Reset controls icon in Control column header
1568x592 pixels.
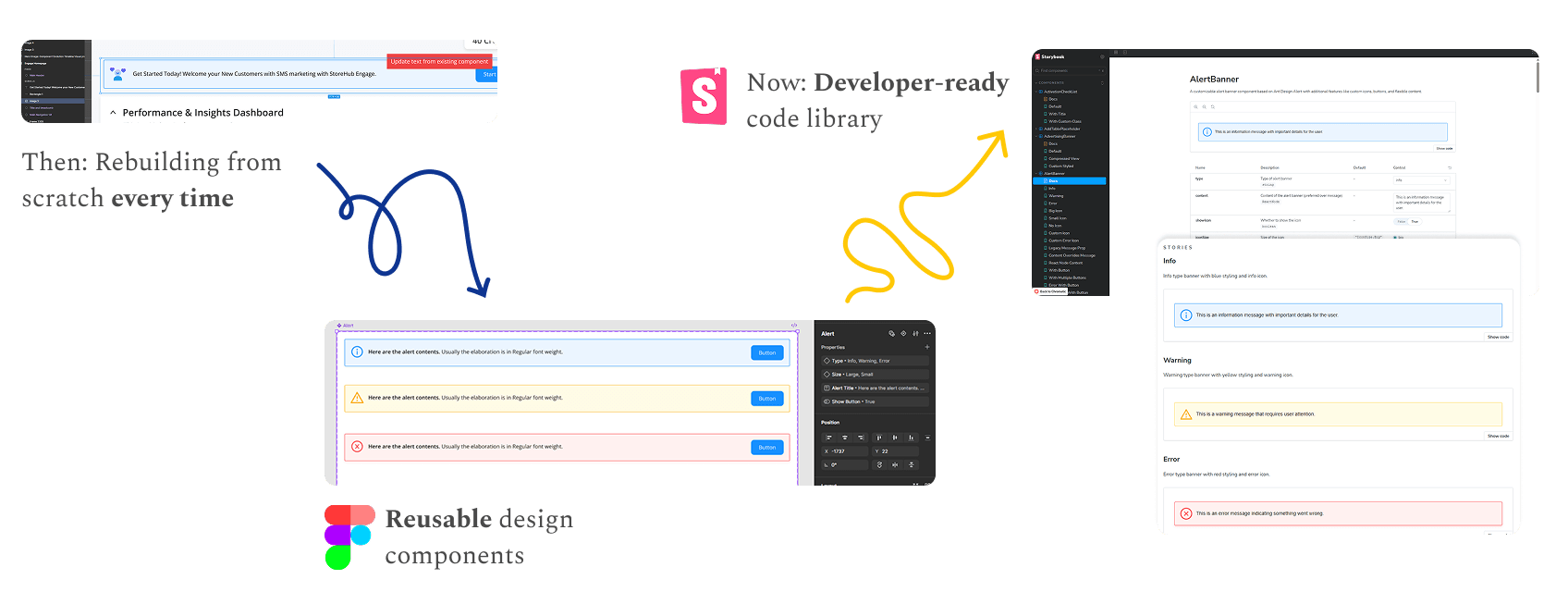[1450, 167]
